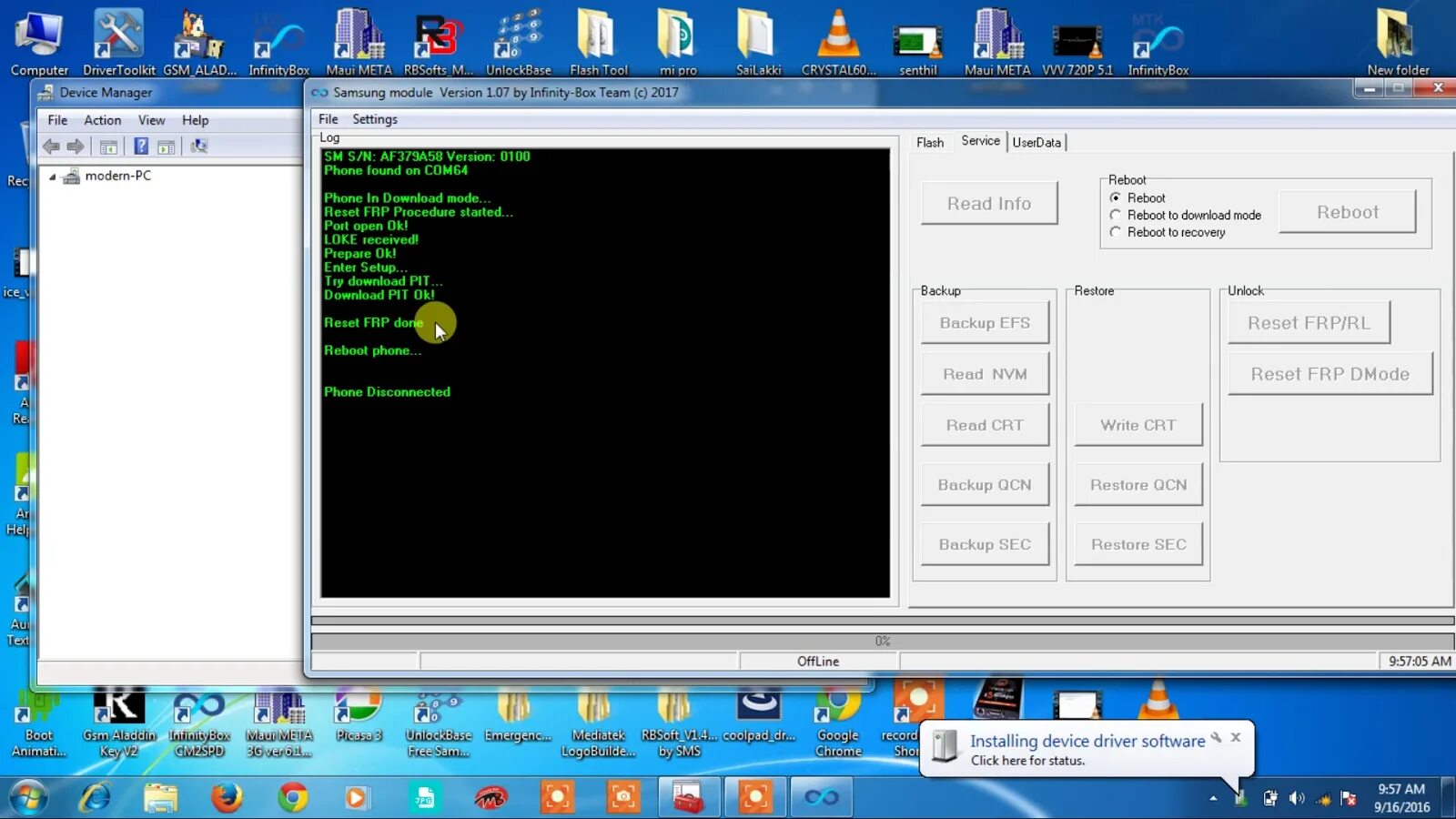Open Action menu in Device Manager
This screenshot has width=1456, height=819.
tap(103, 120)
